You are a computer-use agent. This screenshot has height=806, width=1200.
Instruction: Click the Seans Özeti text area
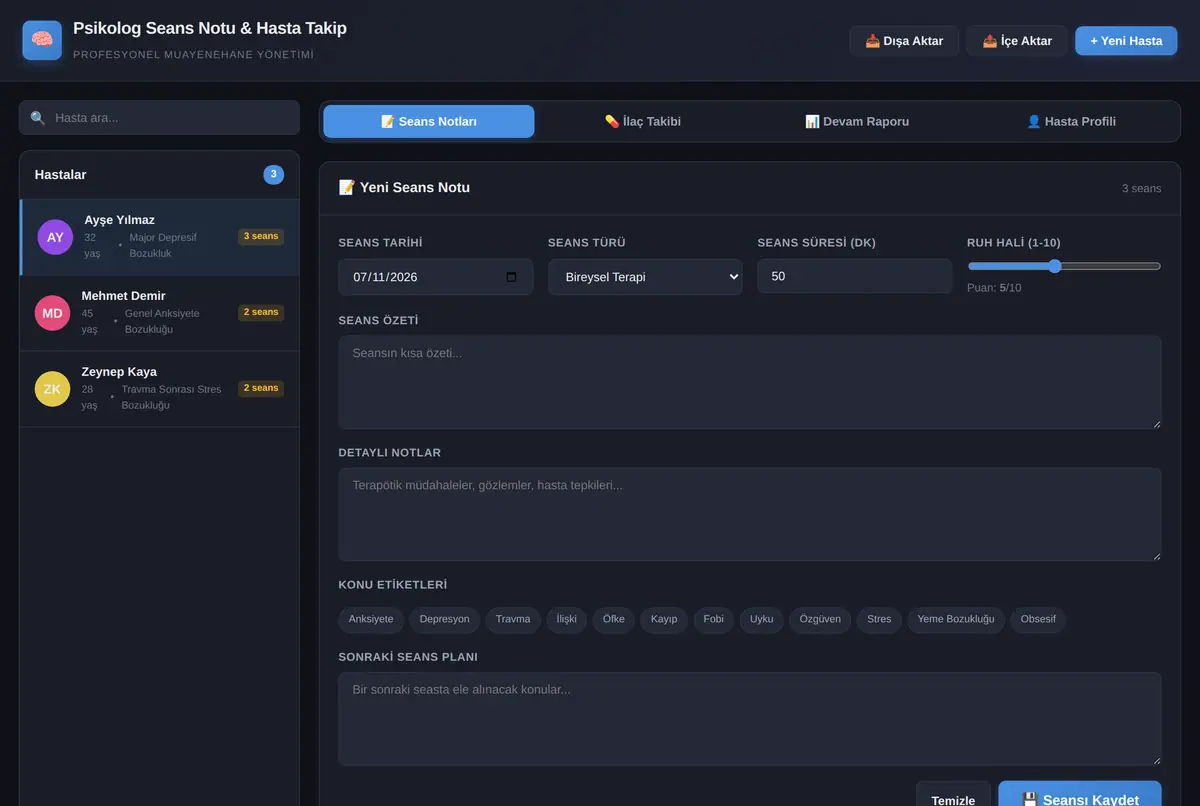click(x=750, y=382)
